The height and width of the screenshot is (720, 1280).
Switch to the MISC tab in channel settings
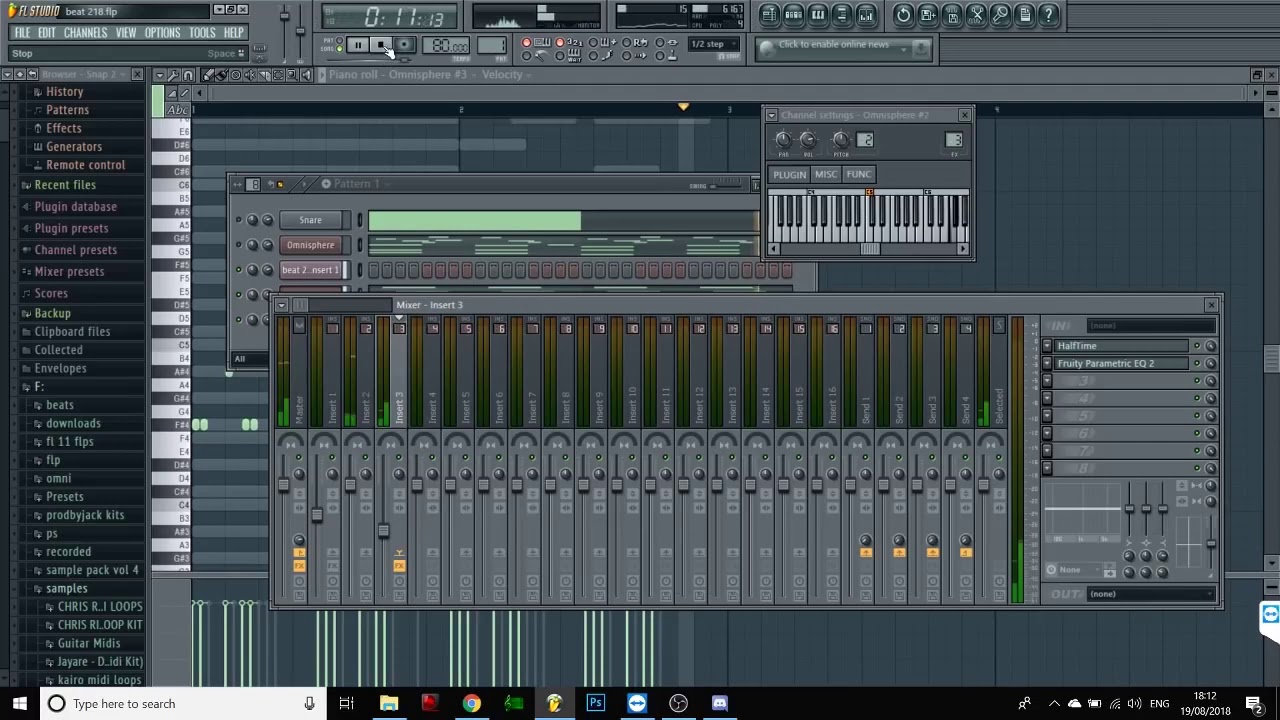click(825, 175)
